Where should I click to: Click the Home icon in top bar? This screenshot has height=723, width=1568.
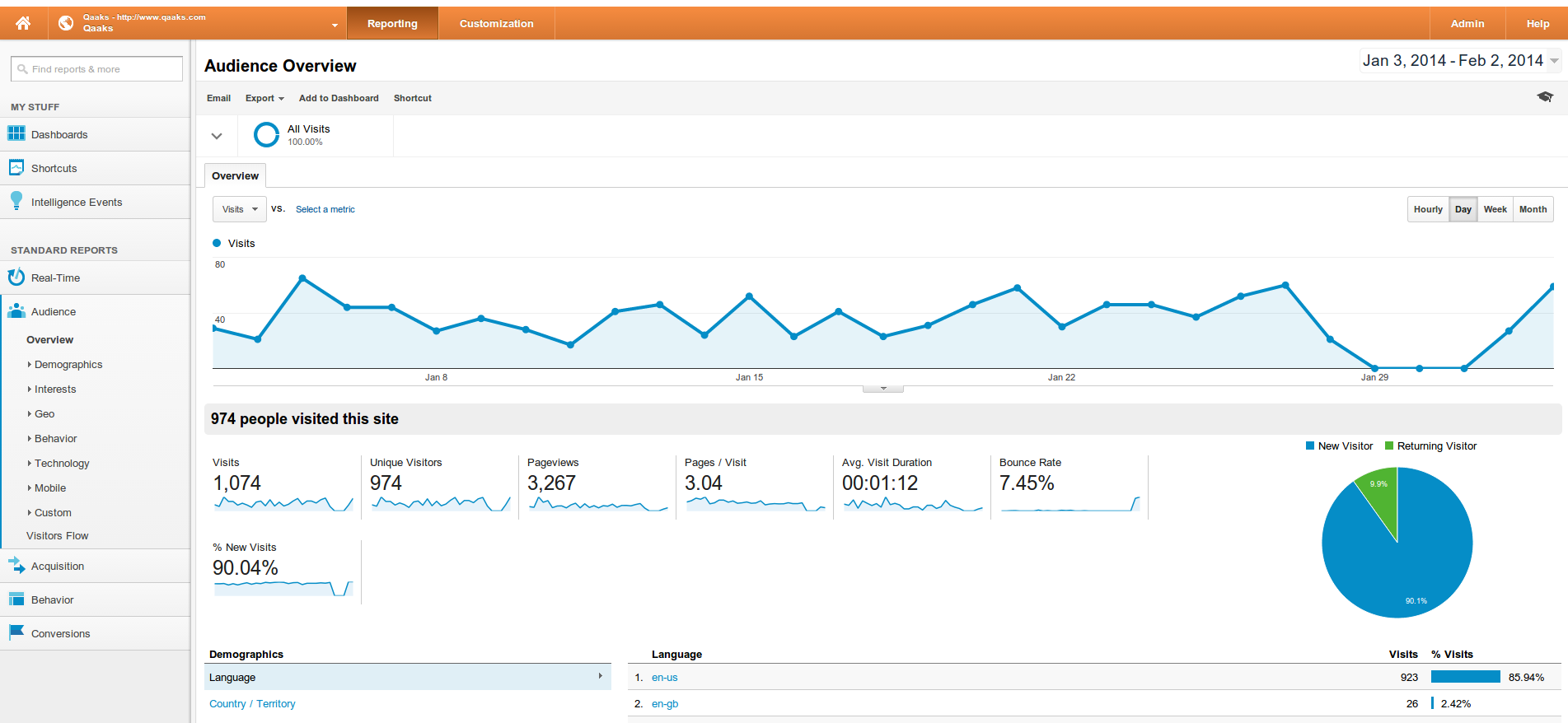23,23
